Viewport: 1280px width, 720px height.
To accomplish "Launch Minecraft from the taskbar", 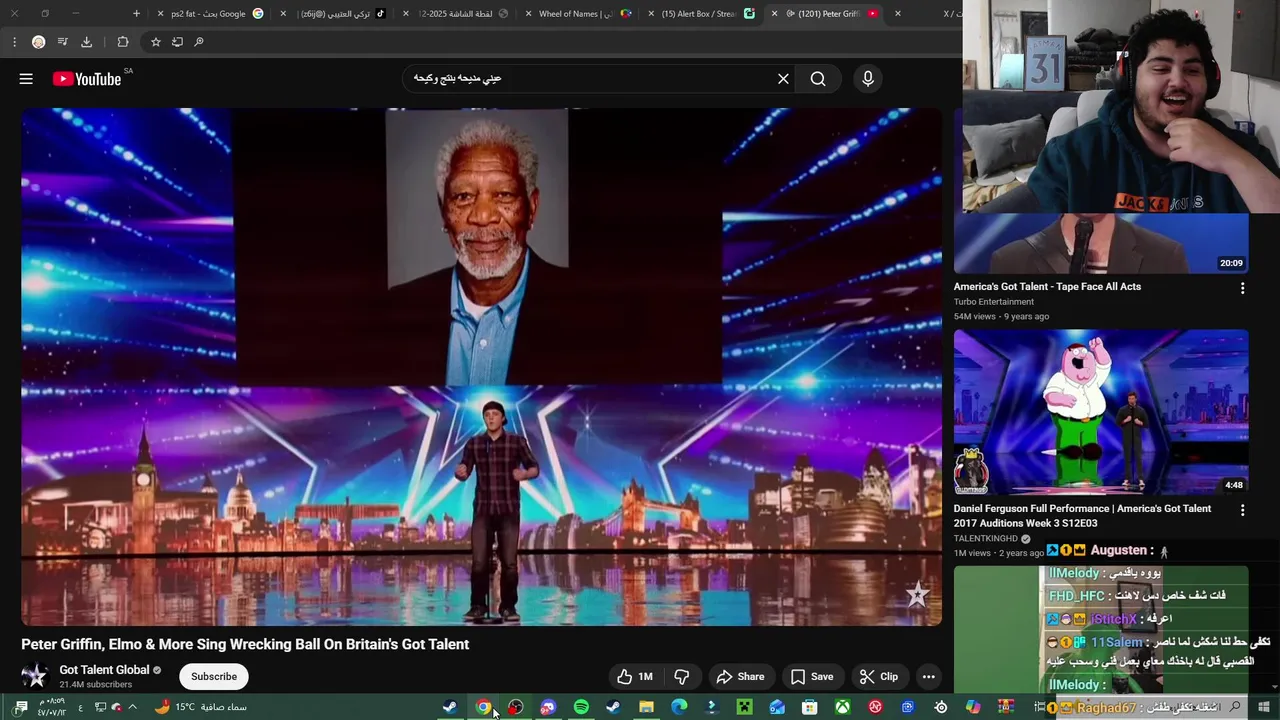I will 744,707.
